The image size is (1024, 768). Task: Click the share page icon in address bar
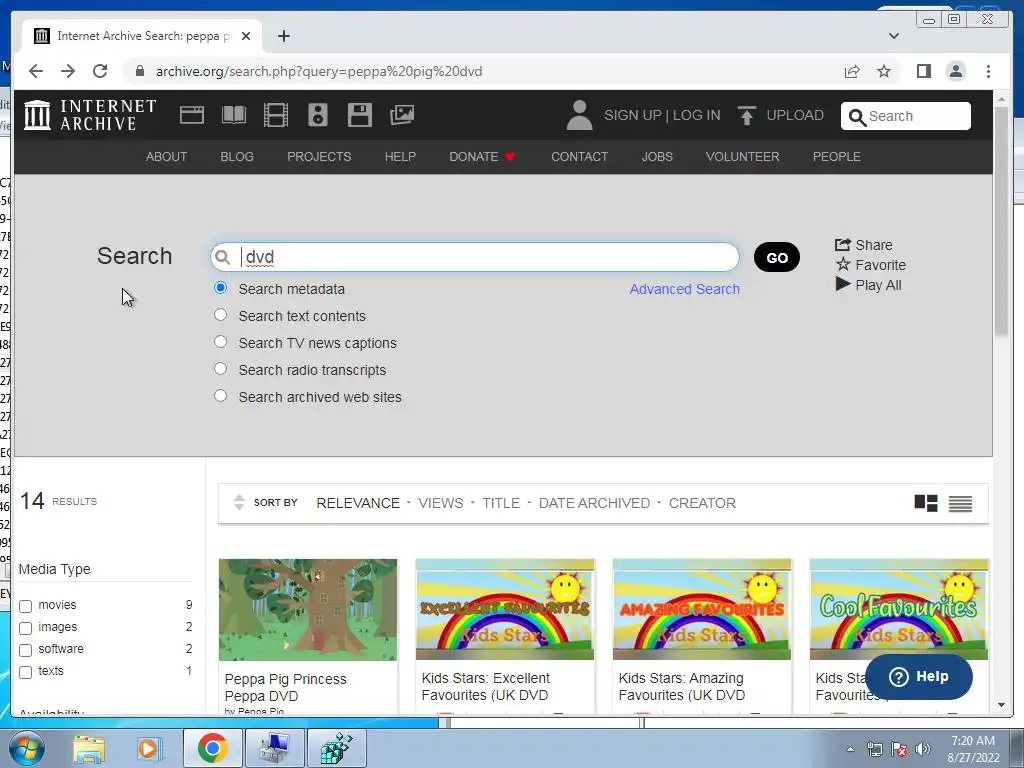tap(852, 71)
